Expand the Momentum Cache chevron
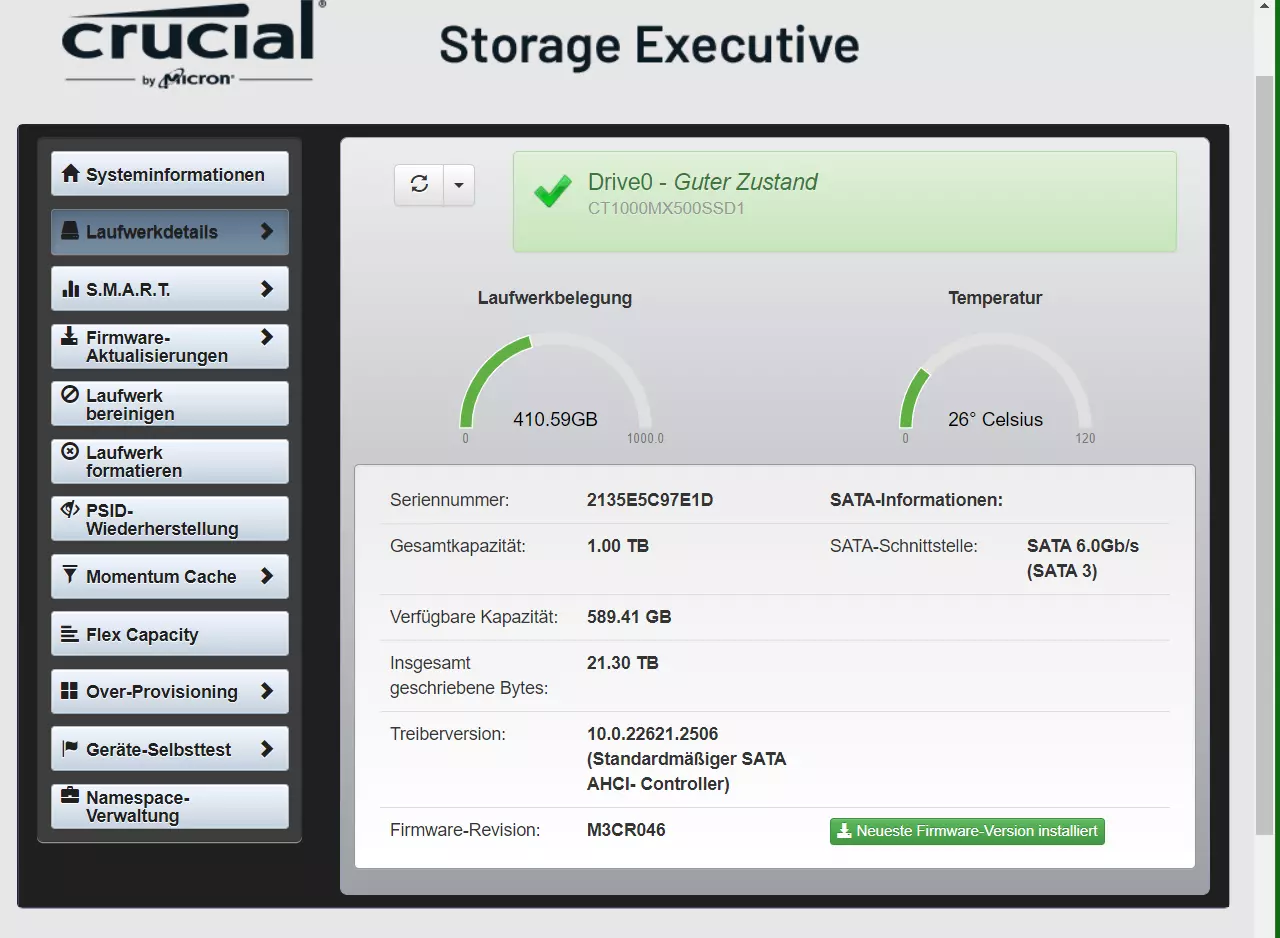The width and height of the screenshot is (1280, 938). point(267,576)
